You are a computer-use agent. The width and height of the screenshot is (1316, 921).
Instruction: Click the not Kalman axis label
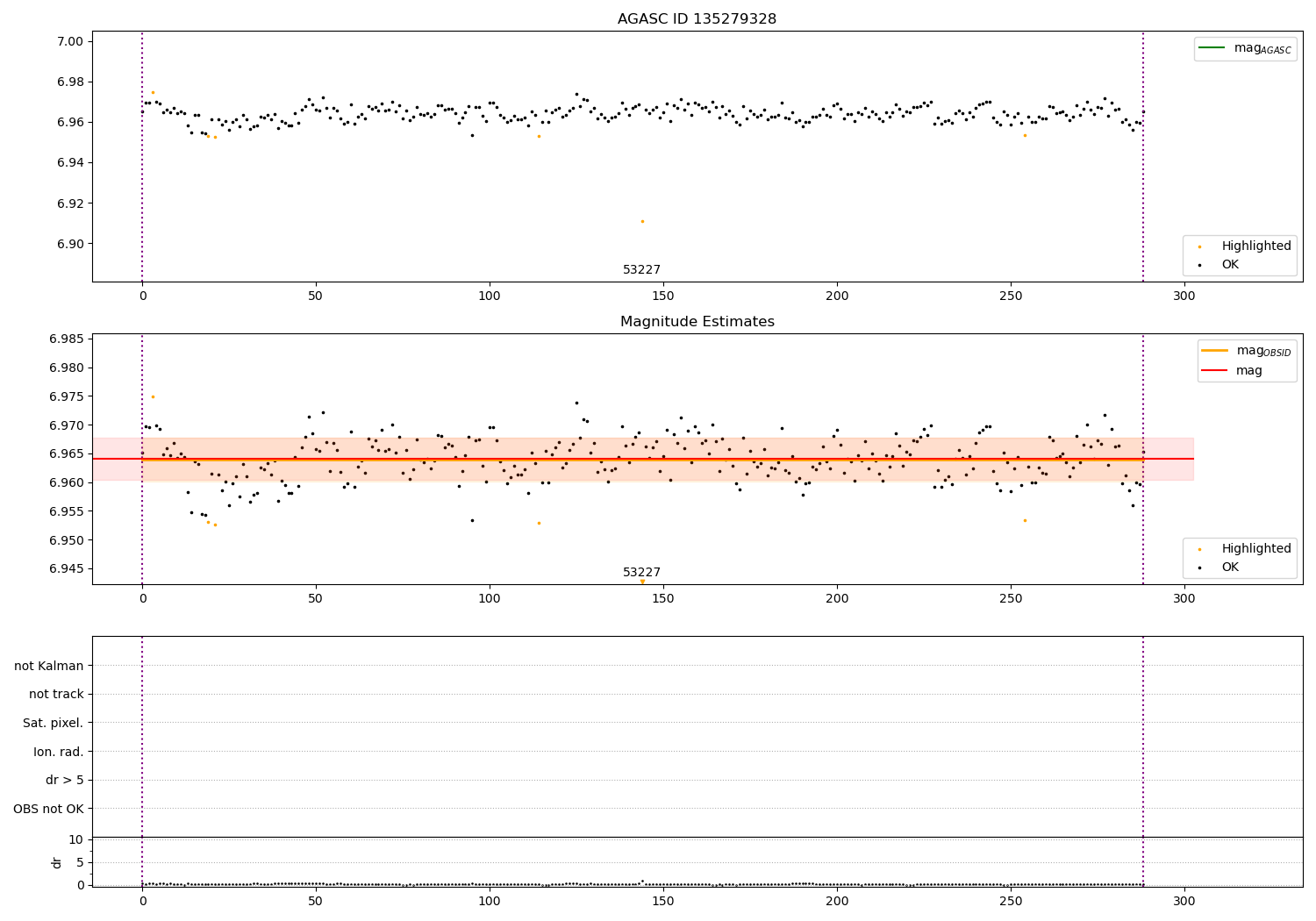point(49,666)
